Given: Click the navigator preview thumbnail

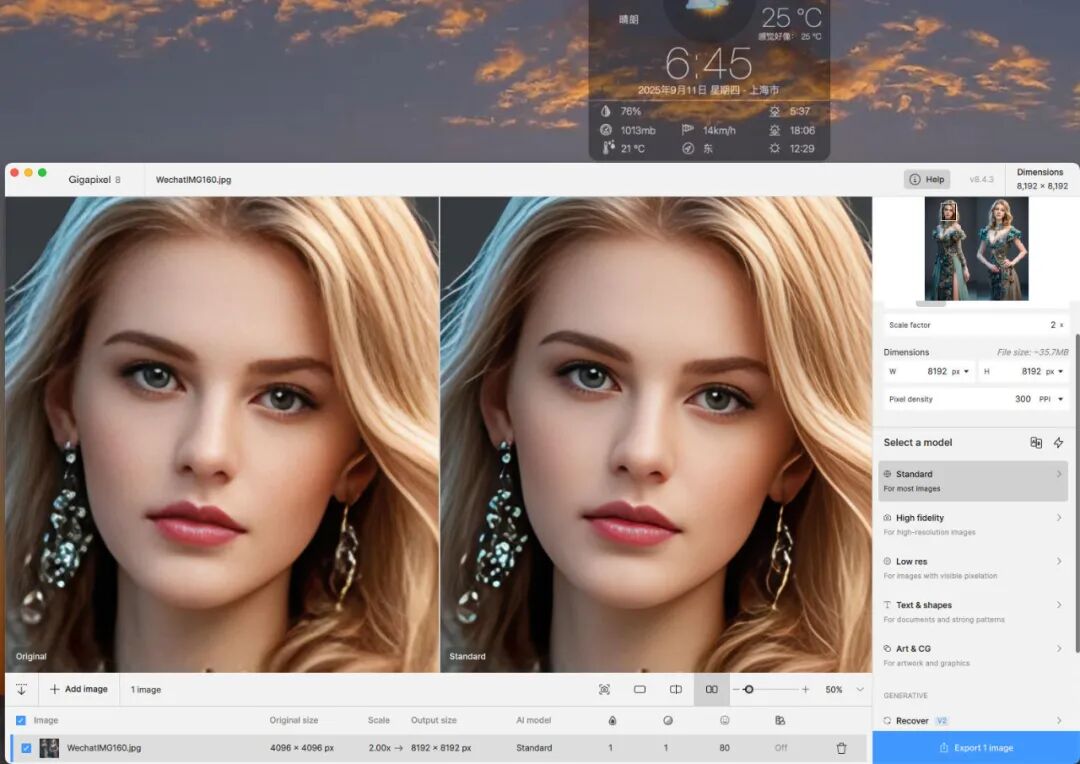Looking at the screenshot, I should point(976,249).
